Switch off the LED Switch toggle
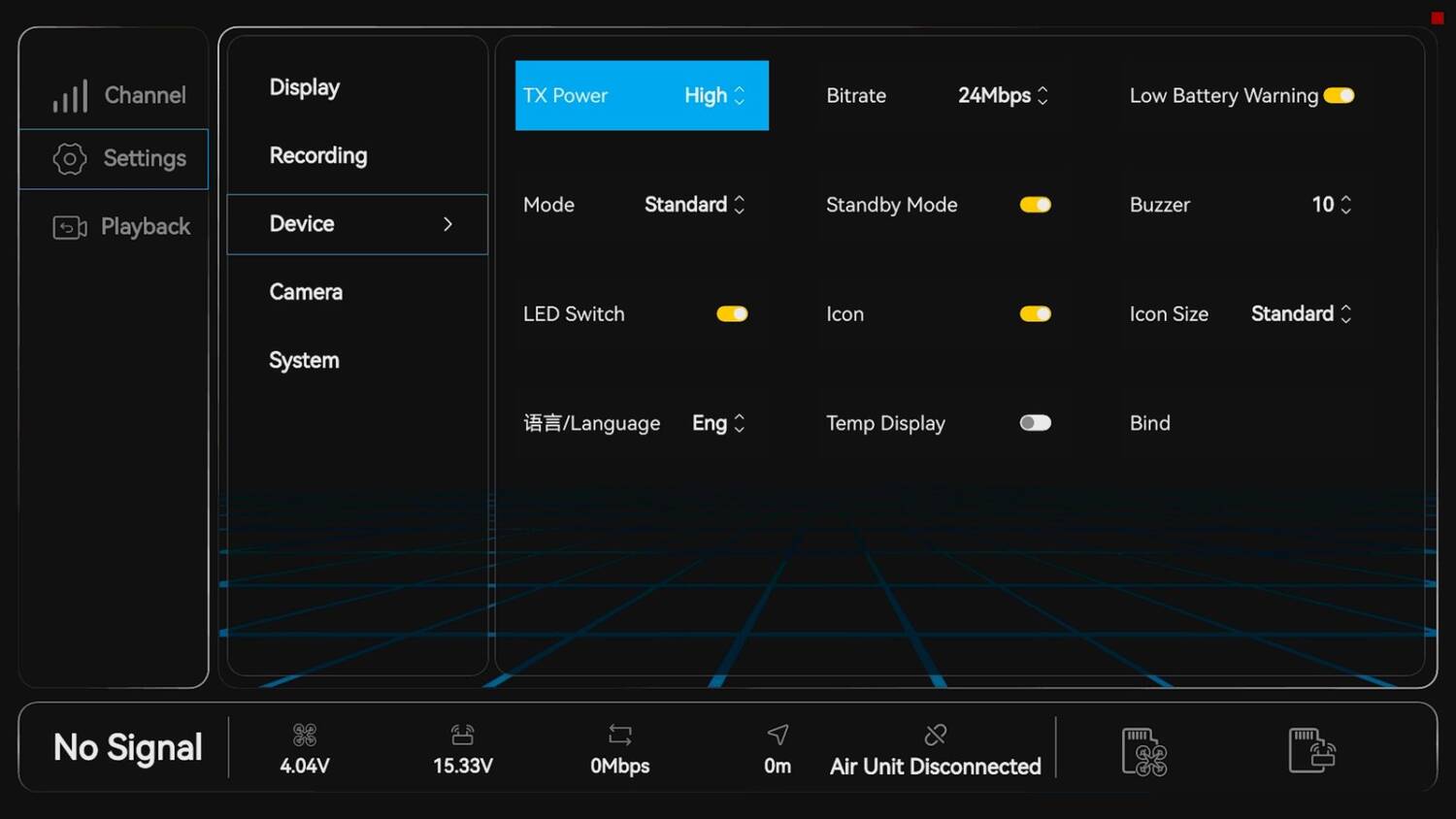 coord(732,313)
